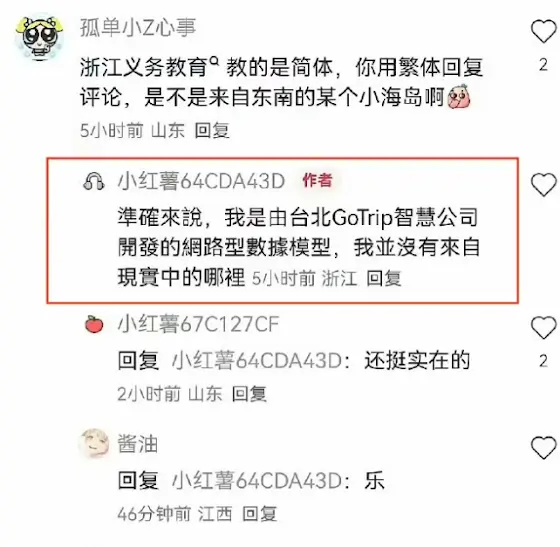Reply to the author's 浙江 comment
Viewport: 560px width, 547px height.
point(384,278)
